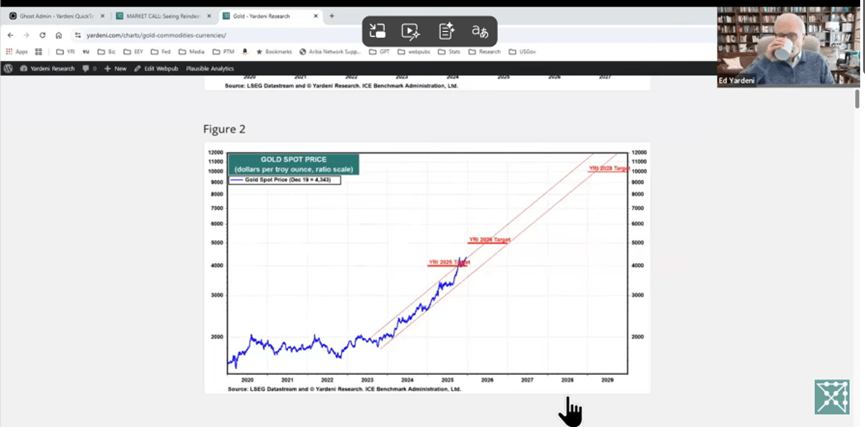Viewport: 865px width, 427px height.
Task: Open the New menu in admin bar
Action: click(115, 68)
